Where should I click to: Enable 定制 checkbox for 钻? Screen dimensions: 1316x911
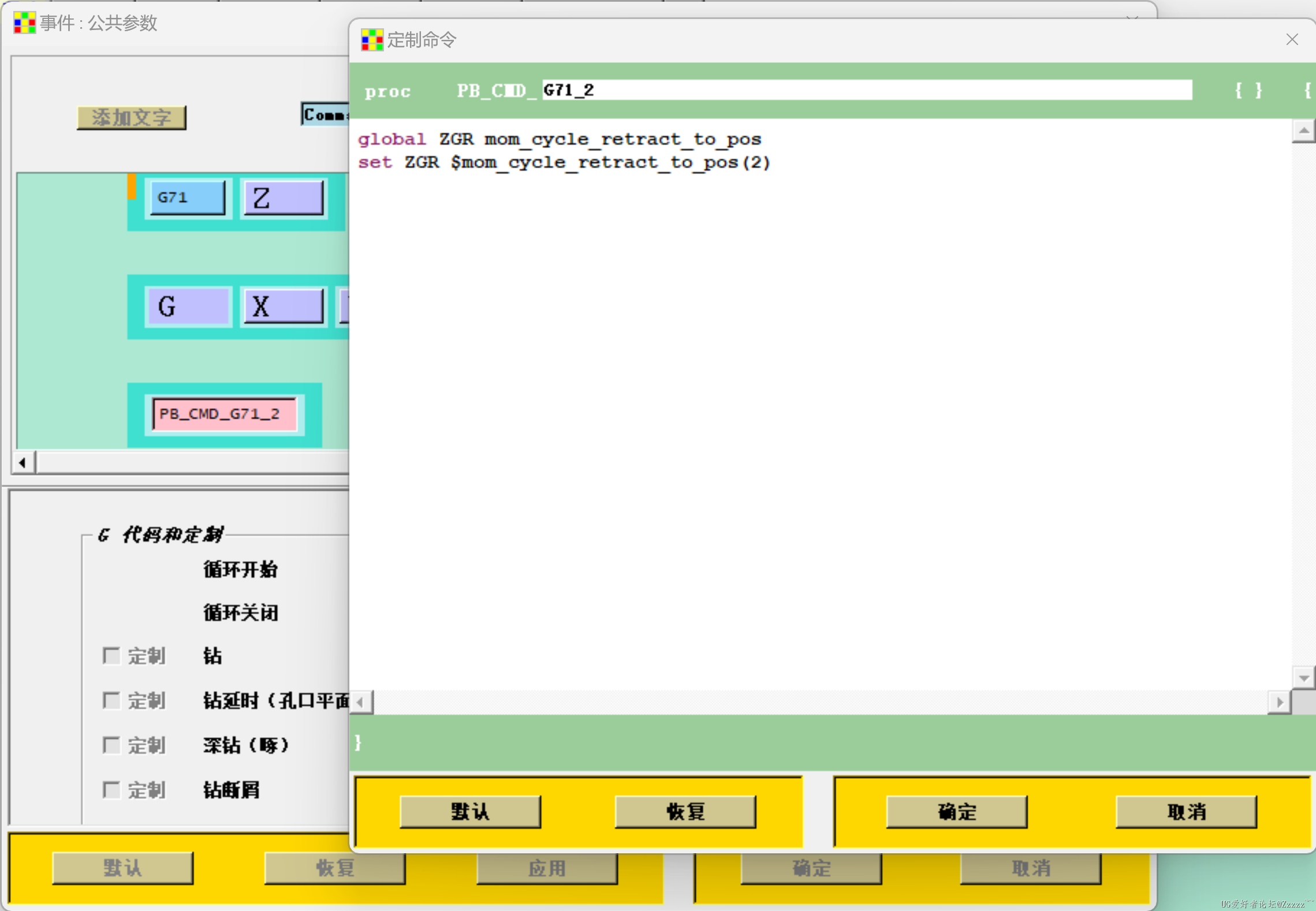coord(111,656)
